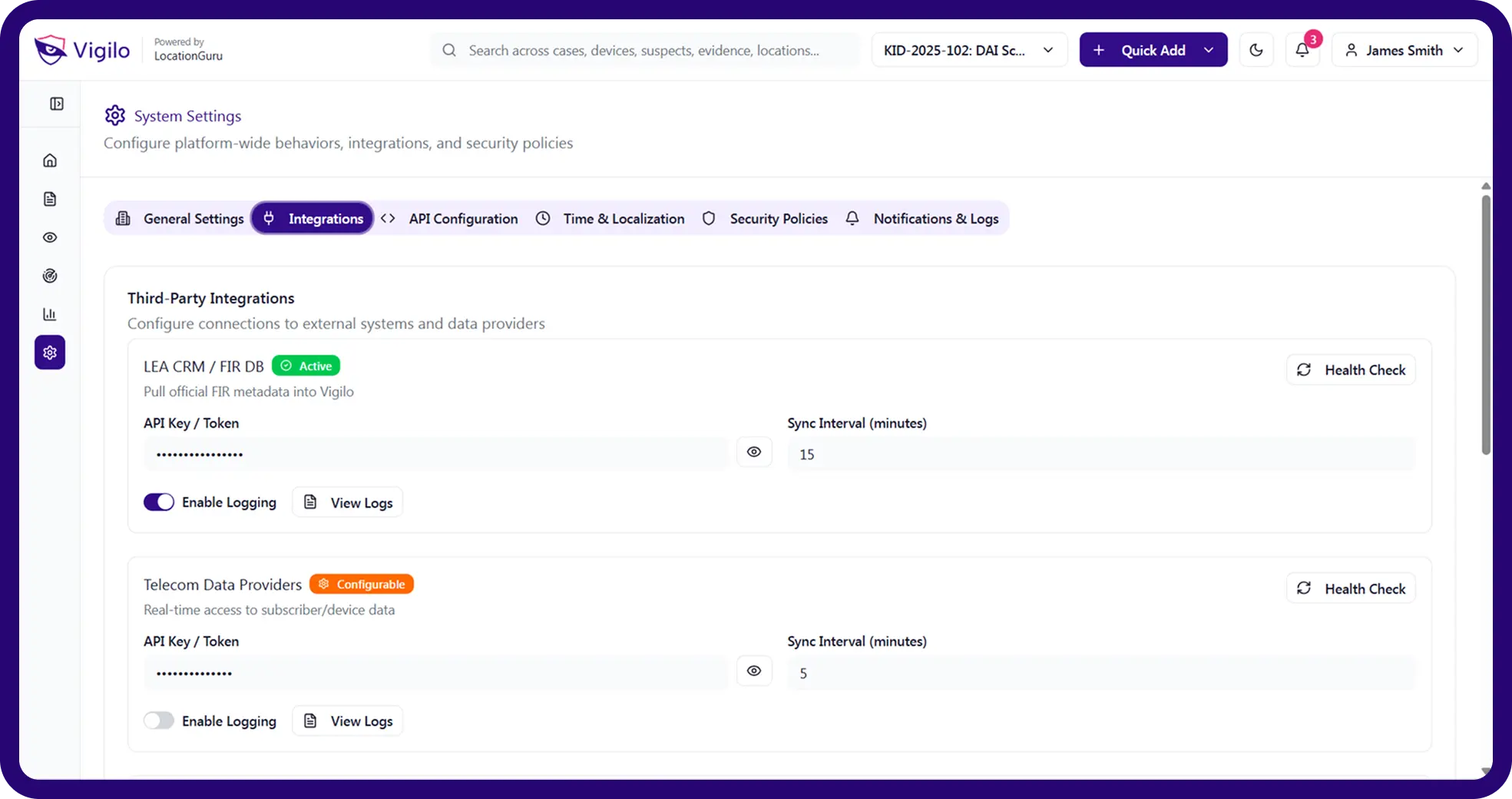
Task: Open the radar target sidebar icon
Action: pyautogui.click(x=50, y=276)
